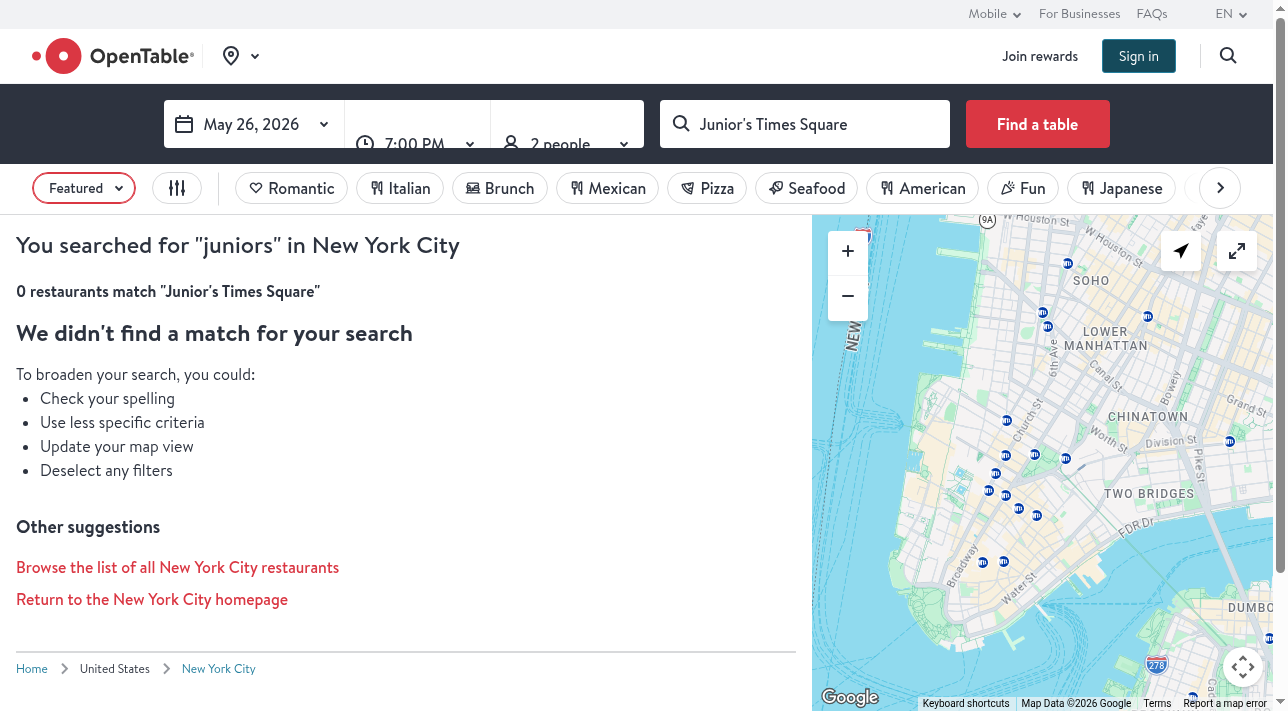The image size is (1288, 711).
Task: Click the map current location arrow icon
Action: [x=1181, y=251]
